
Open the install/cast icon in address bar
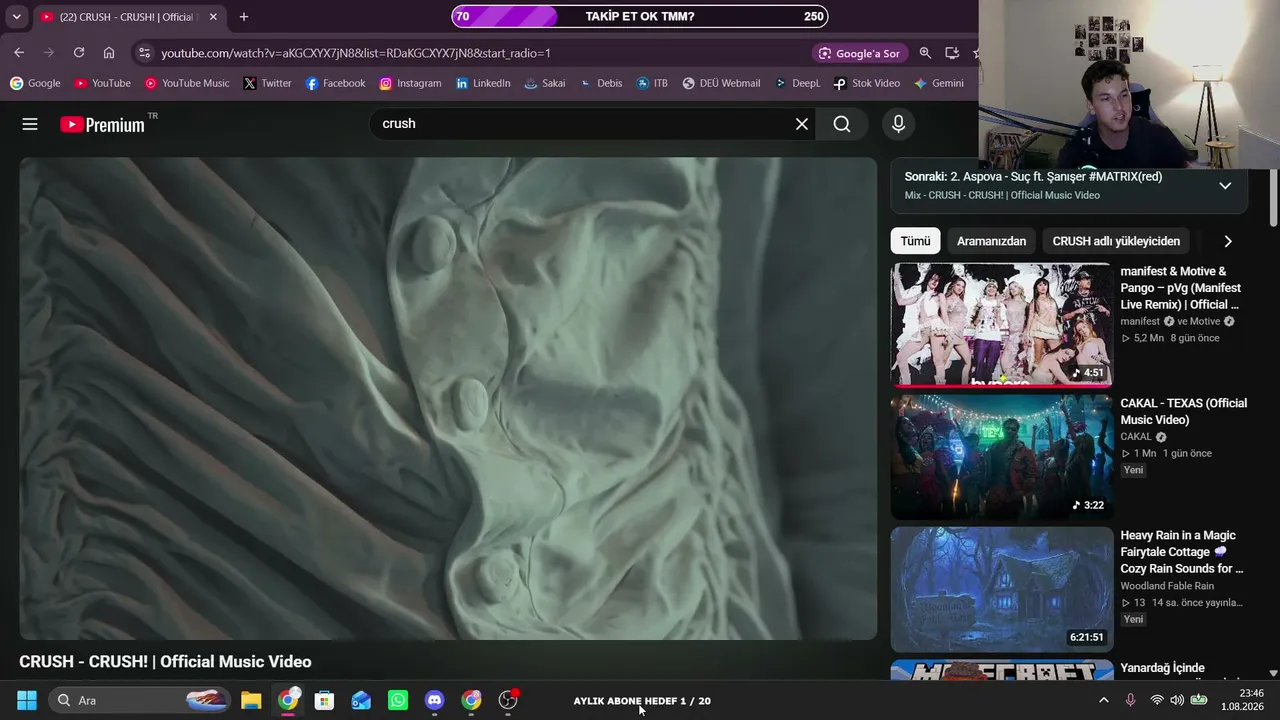point(952,53)
